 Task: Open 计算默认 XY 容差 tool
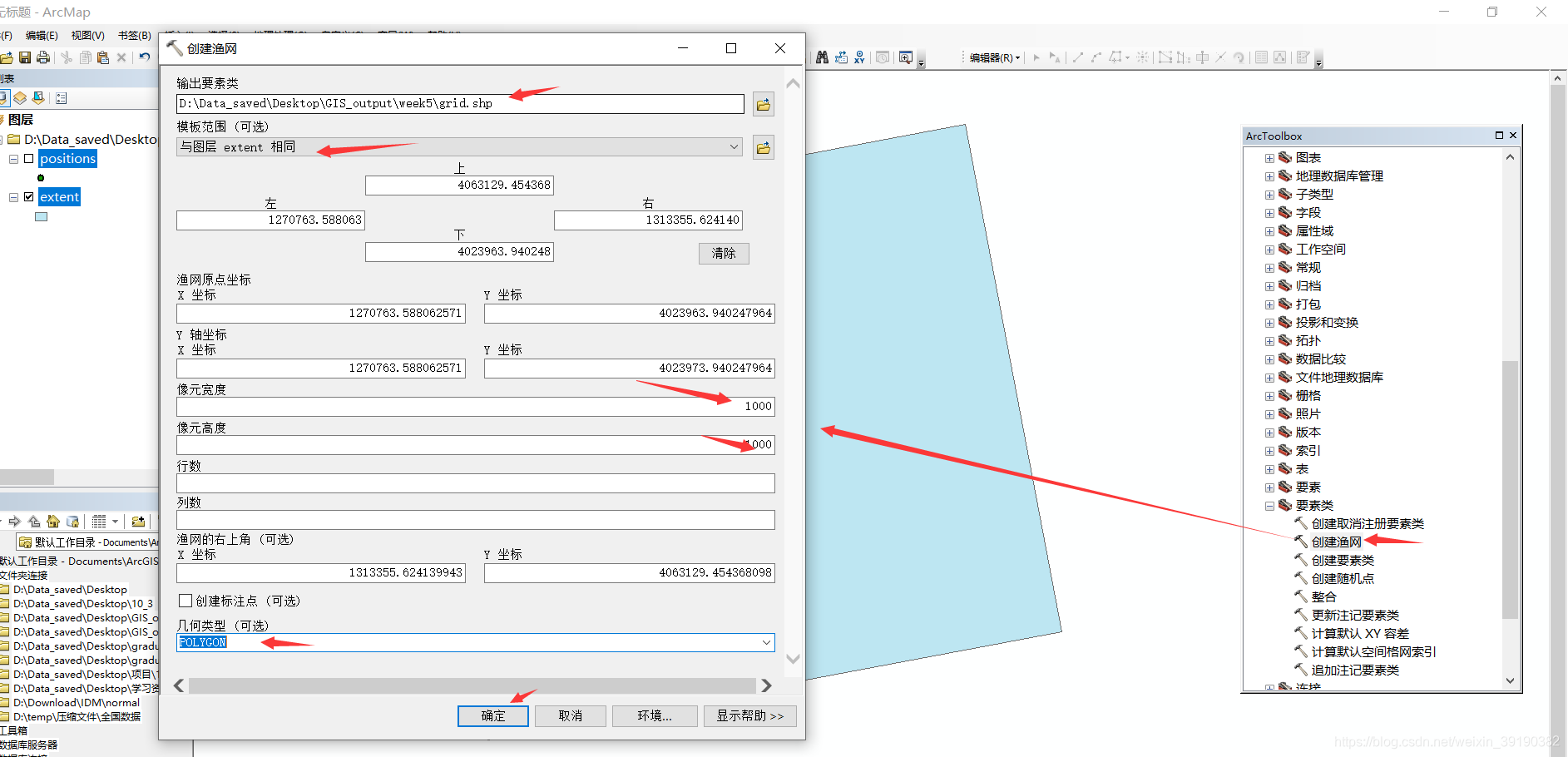tap(1360, 634)
